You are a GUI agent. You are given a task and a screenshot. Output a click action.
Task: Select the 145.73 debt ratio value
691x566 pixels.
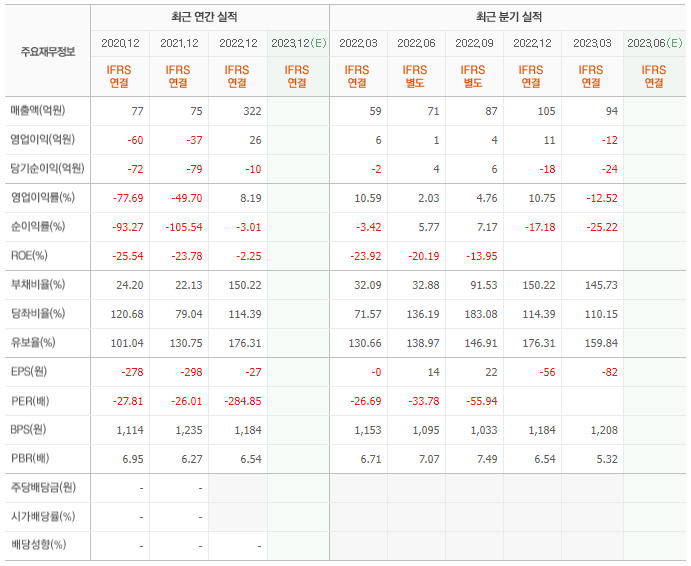601,286
